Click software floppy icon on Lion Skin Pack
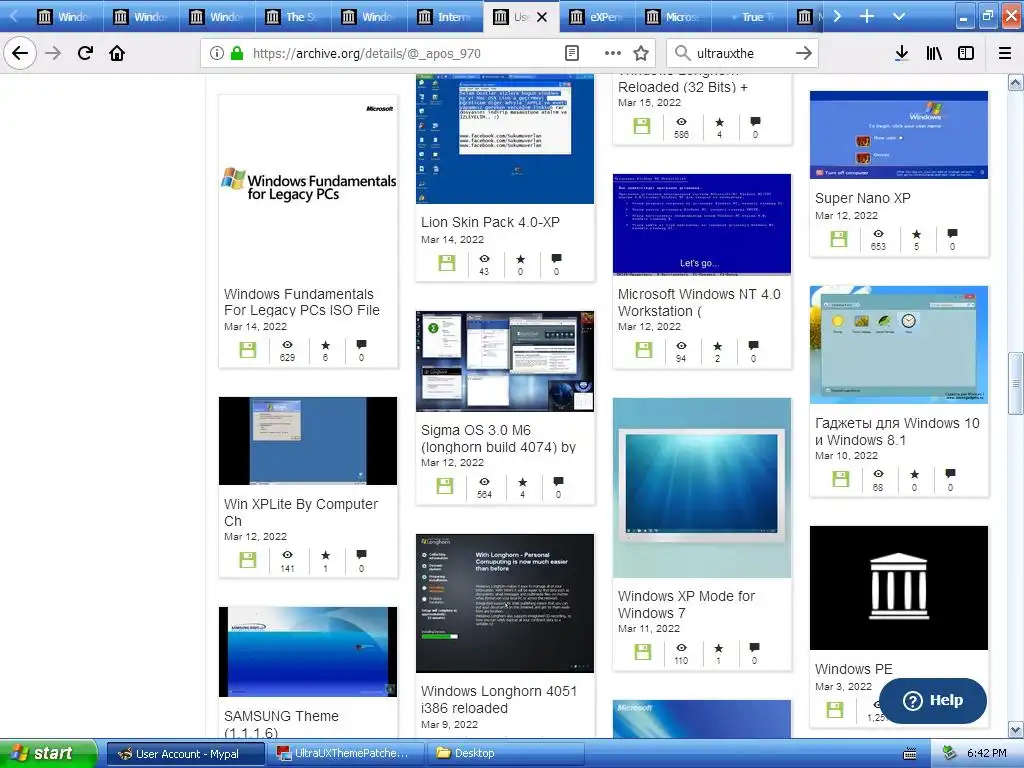 pos(447,263)
